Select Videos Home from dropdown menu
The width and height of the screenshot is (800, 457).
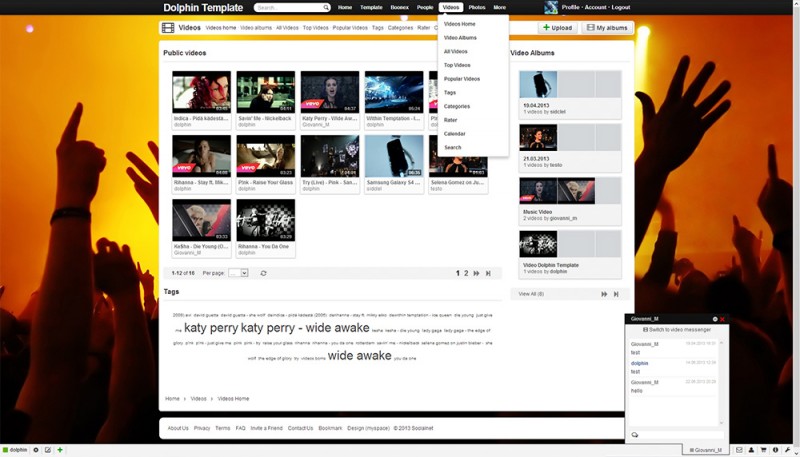pos(460,24)
